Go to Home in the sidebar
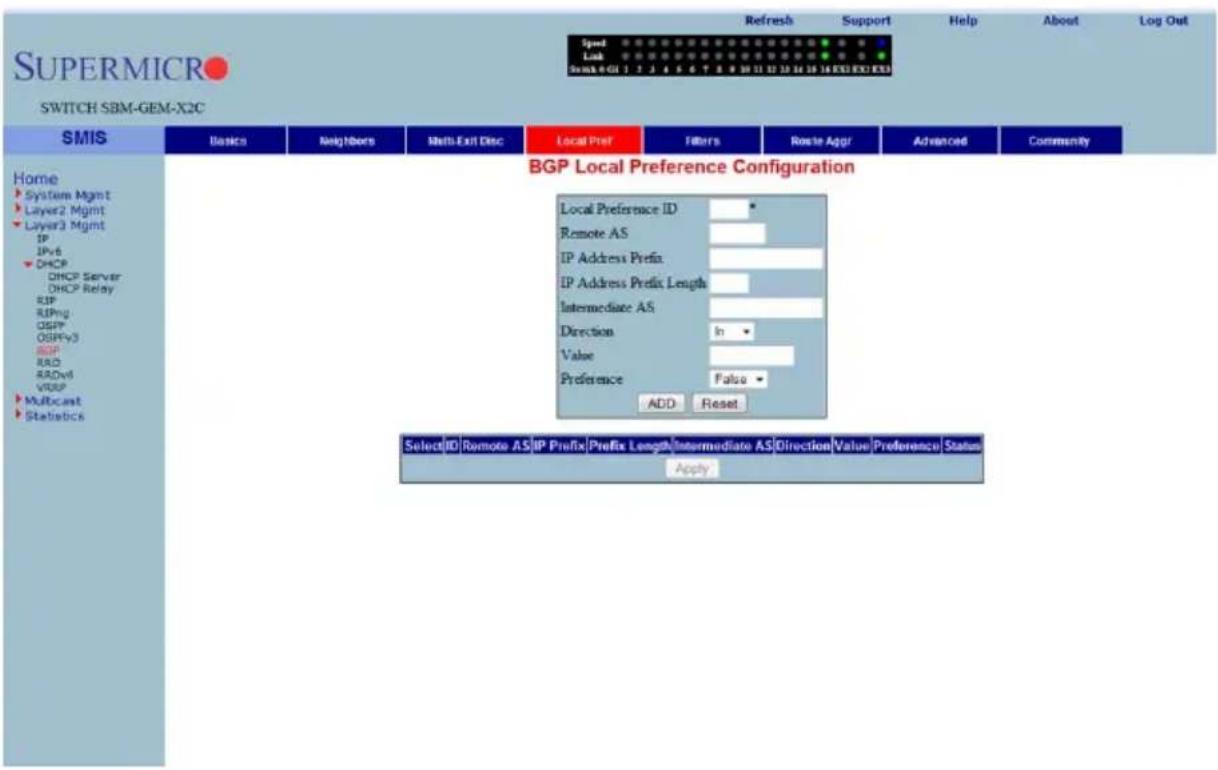Screen dimensions: 1218x770 coord(35,179)
